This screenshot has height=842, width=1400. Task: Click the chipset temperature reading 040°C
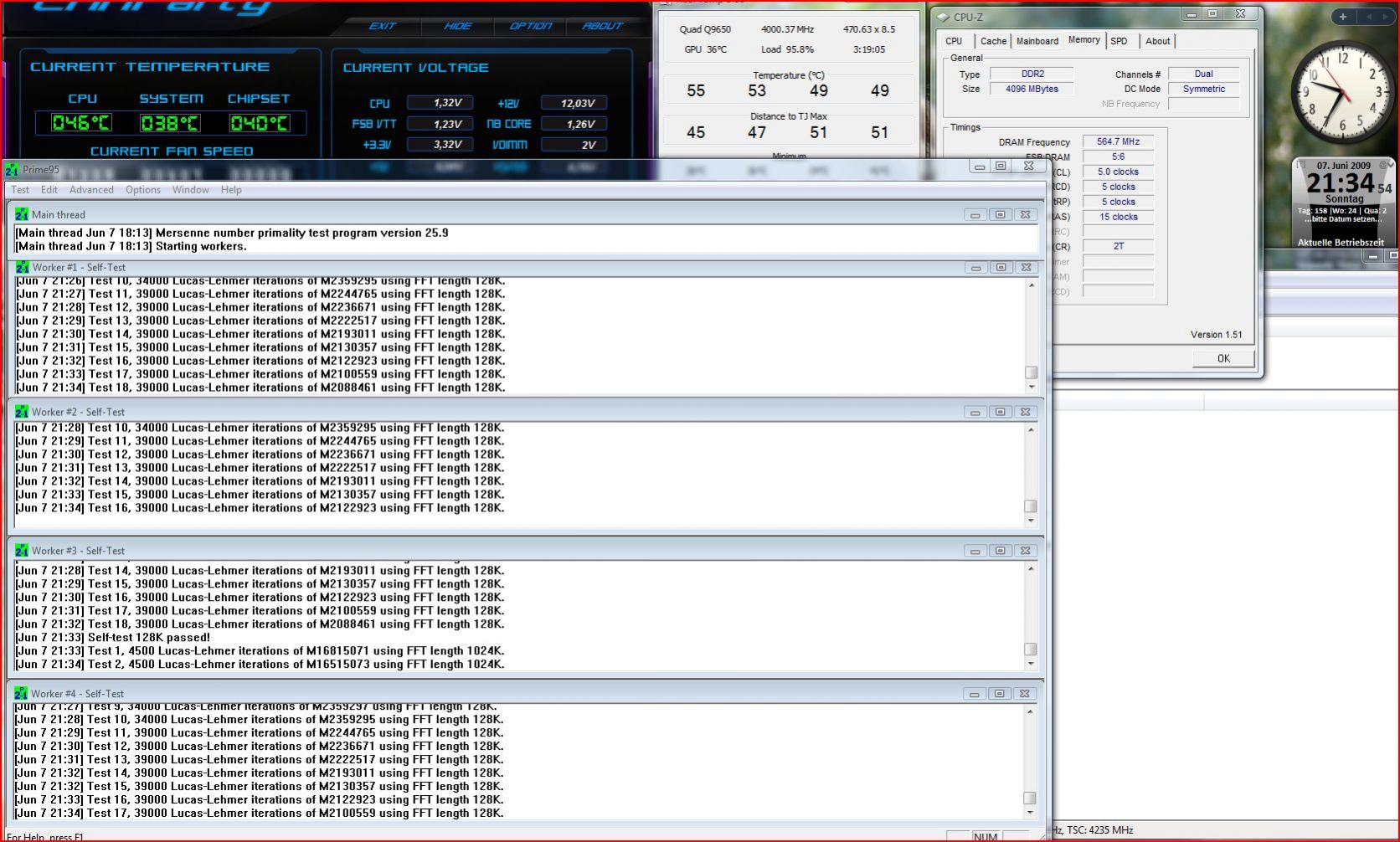(x=260, y=123)
